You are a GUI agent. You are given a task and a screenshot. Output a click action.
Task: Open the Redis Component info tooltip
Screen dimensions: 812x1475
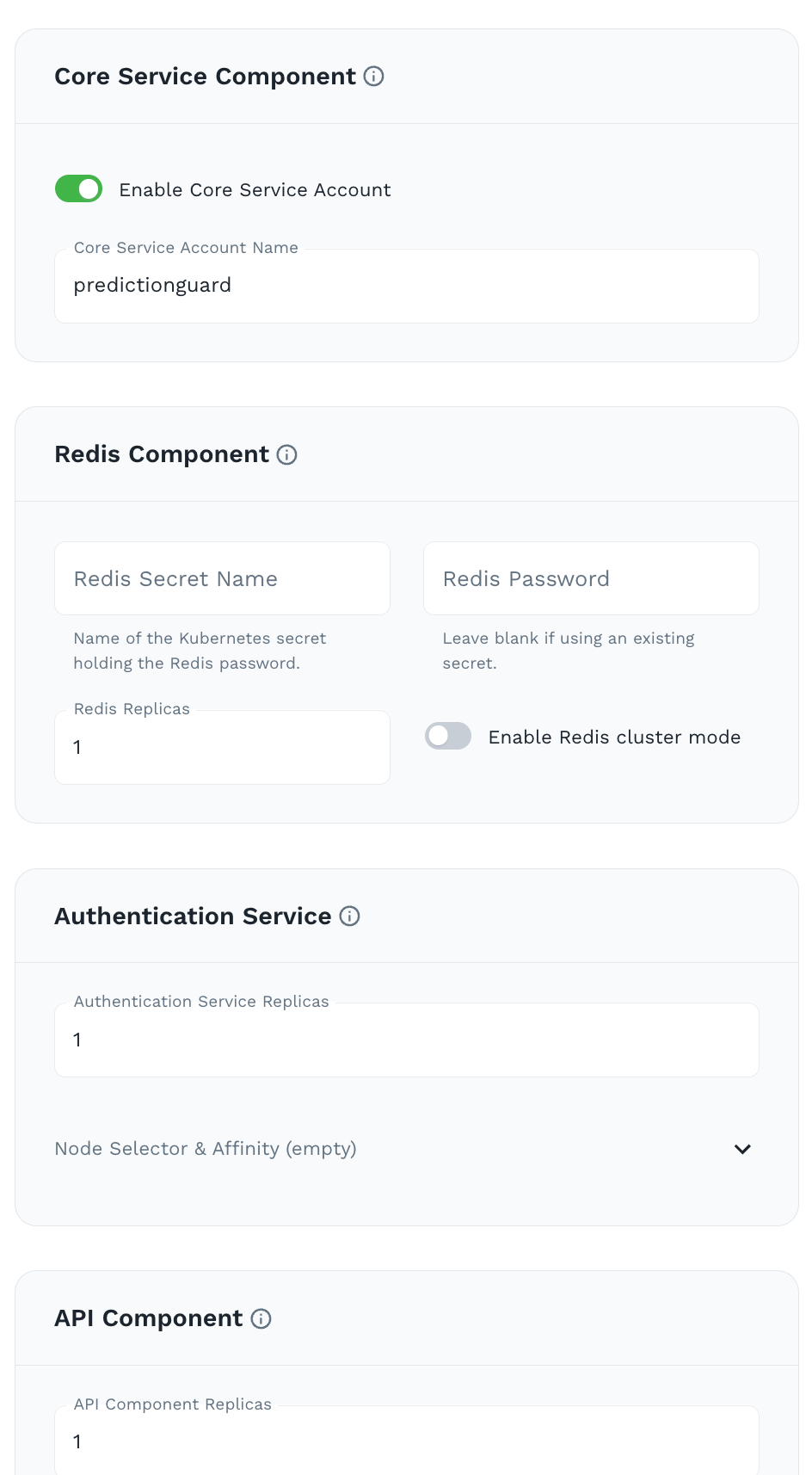tap(288, 455)
